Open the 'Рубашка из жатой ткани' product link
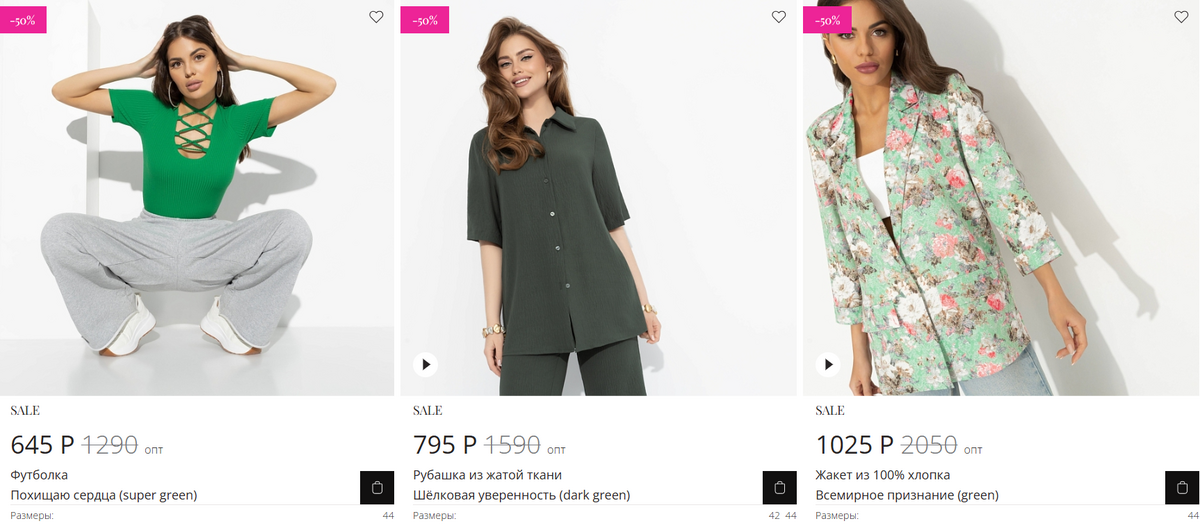The image size is (1200, 528). coord(521,485)
